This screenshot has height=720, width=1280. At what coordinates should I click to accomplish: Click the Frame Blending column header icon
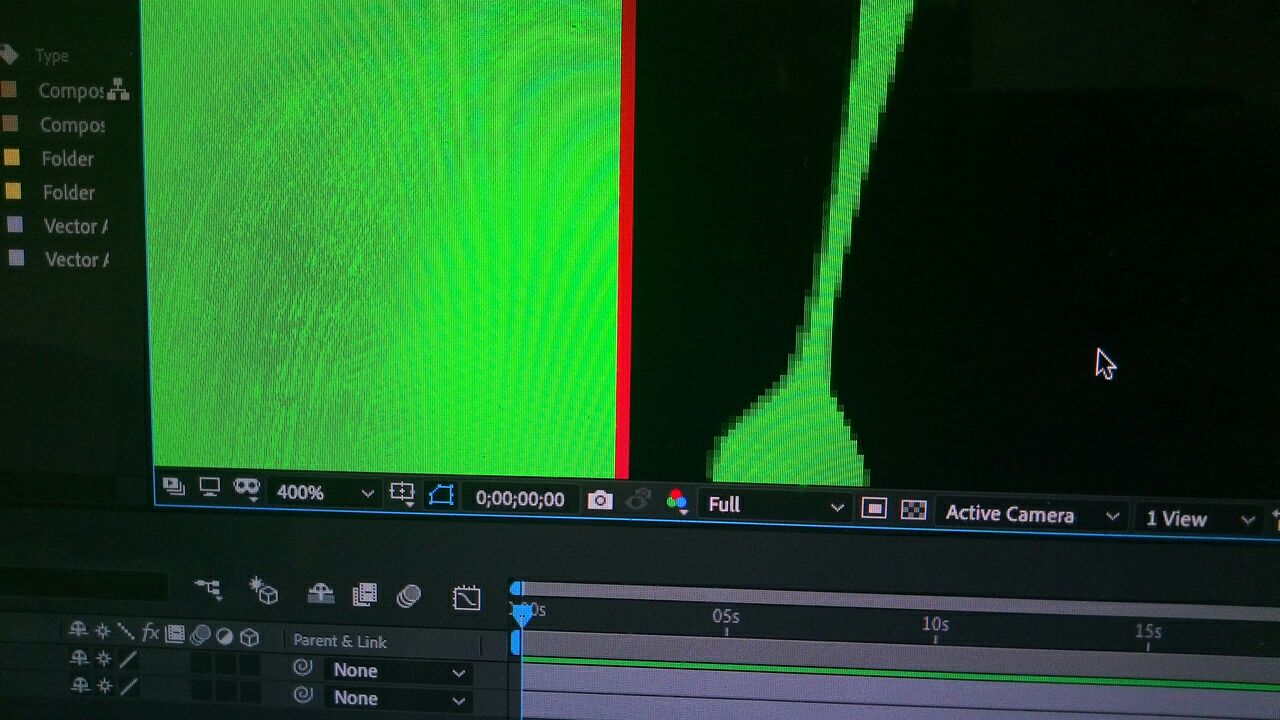click(175, 634)
